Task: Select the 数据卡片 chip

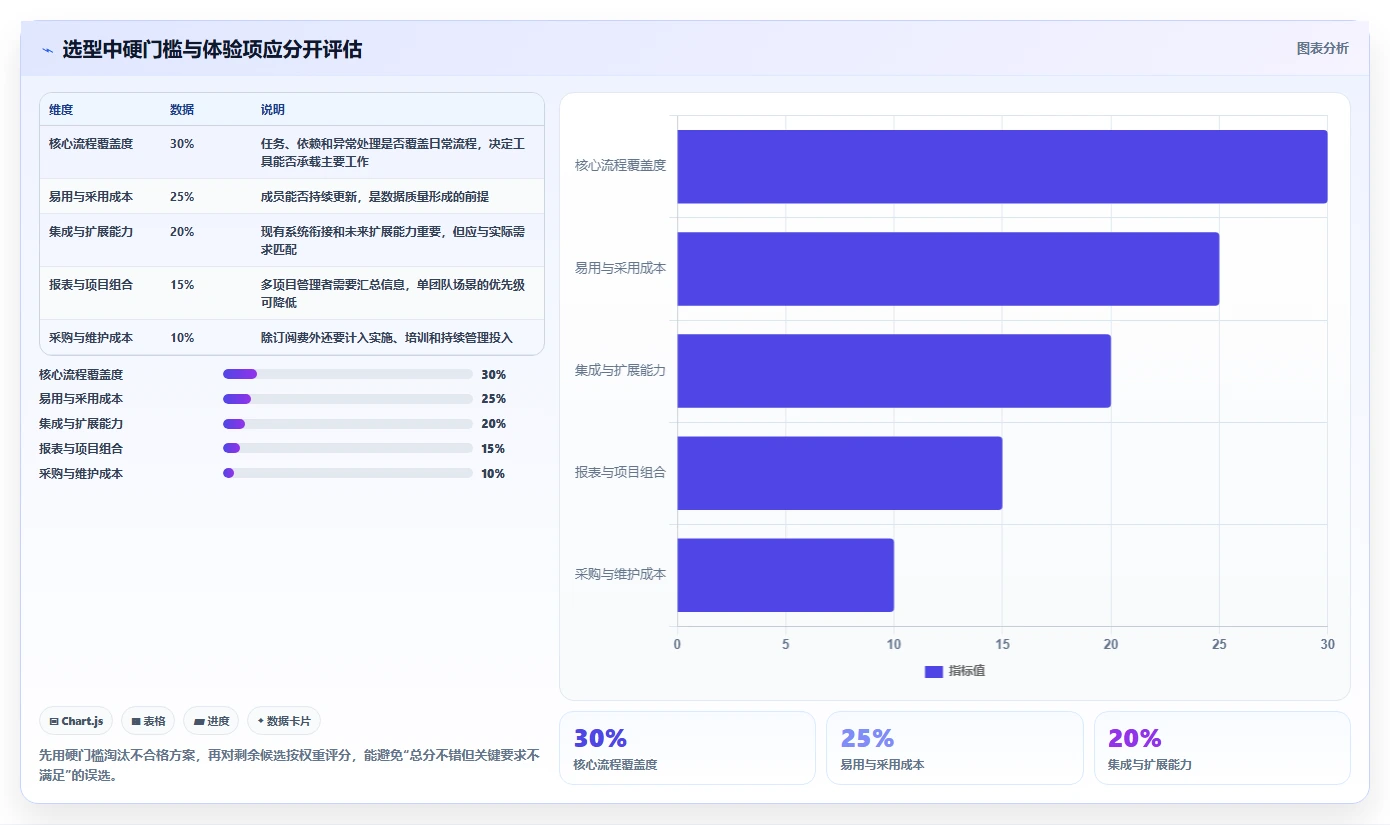Action: click(284, 721)
